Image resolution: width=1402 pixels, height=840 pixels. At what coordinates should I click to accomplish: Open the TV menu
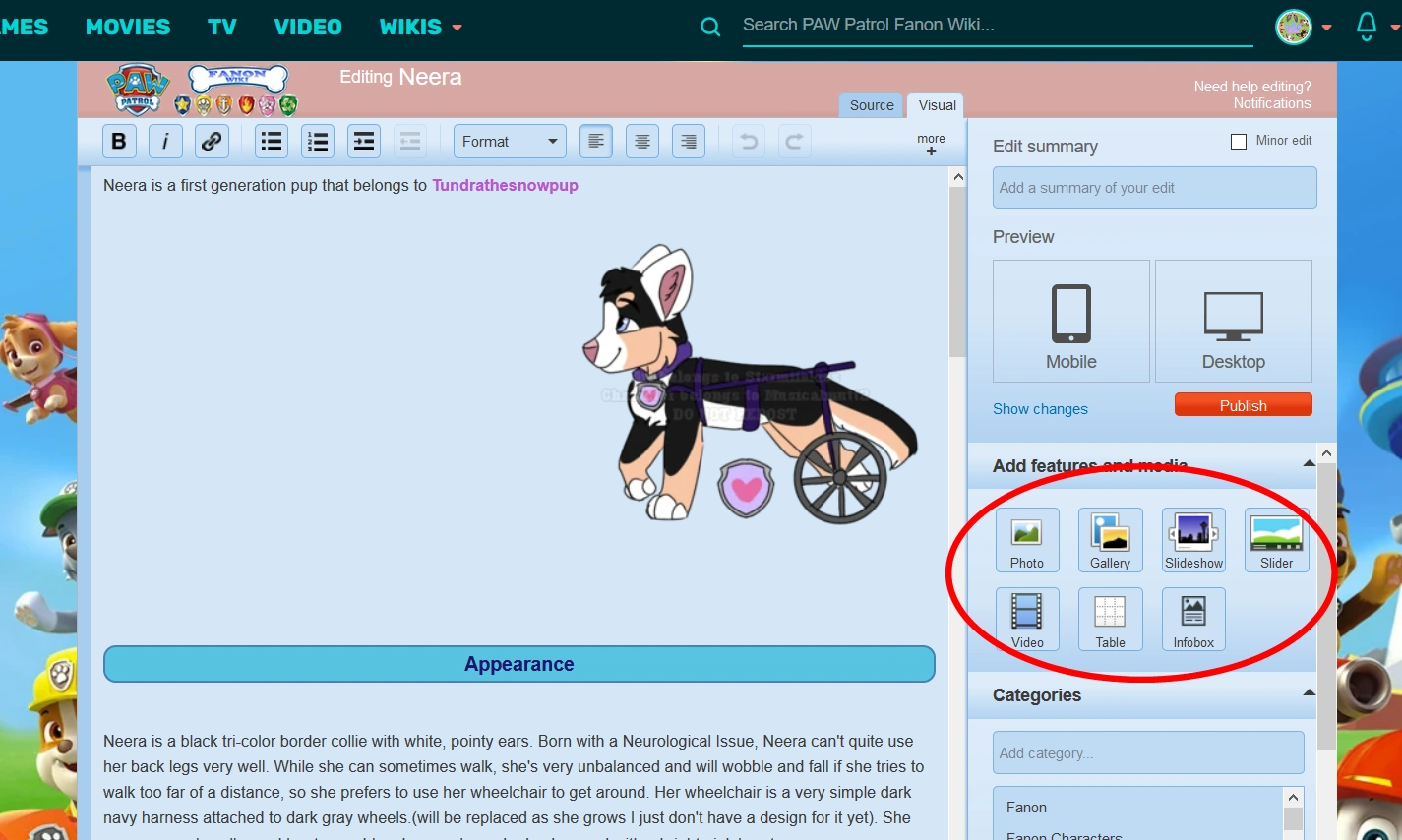point(222,28)
